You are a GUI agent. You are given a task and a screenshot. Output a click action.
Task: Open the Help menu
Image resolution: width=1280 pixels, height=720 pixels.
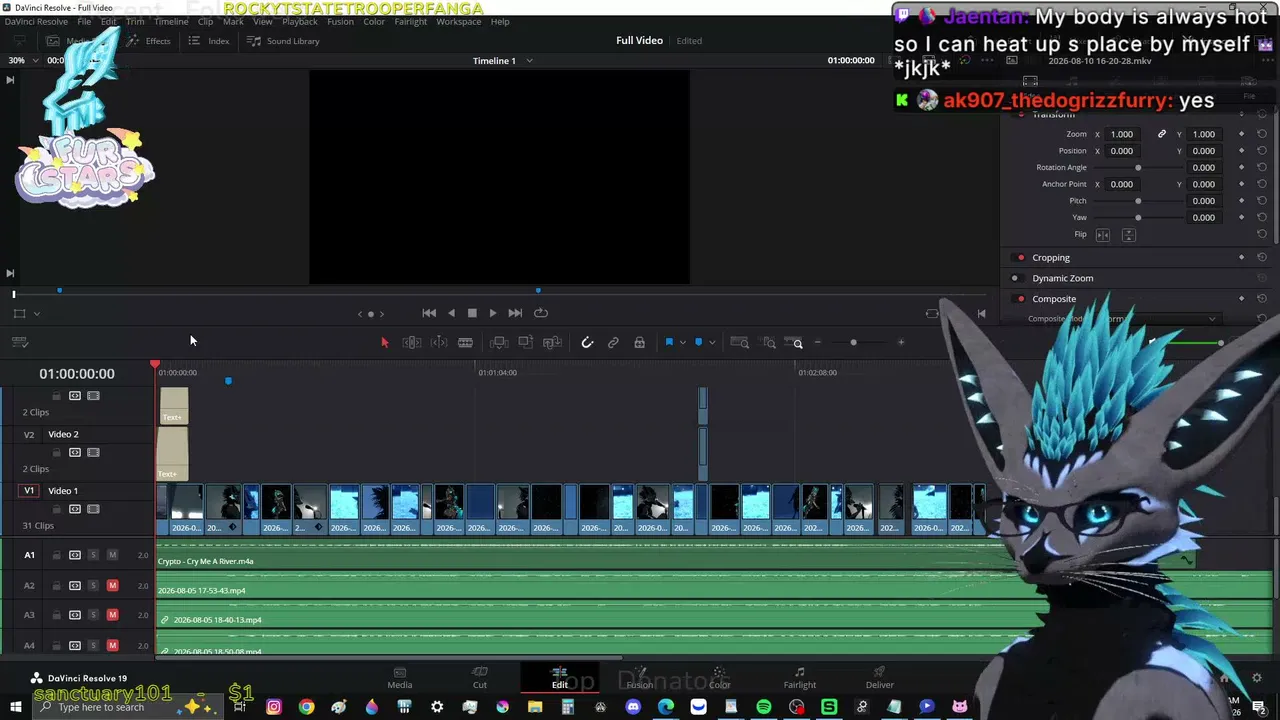tap(500, 21)
